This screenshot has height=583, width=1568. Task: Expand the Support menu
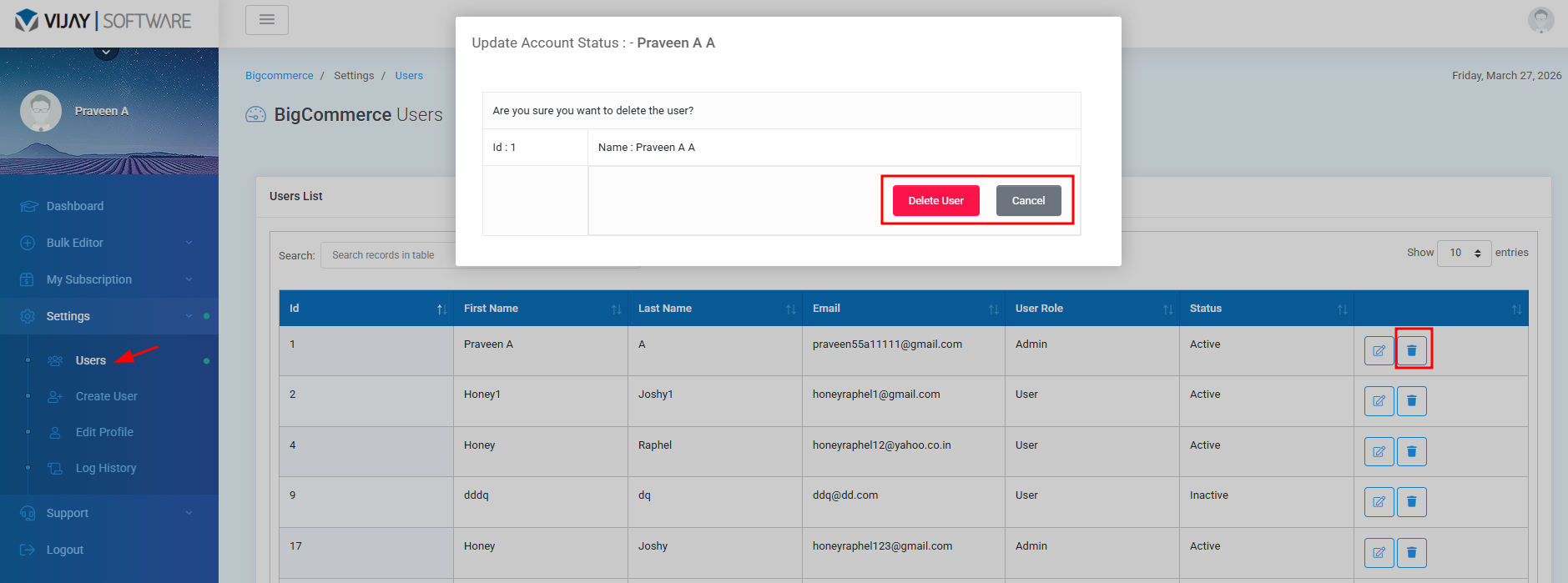pos(109,513)
